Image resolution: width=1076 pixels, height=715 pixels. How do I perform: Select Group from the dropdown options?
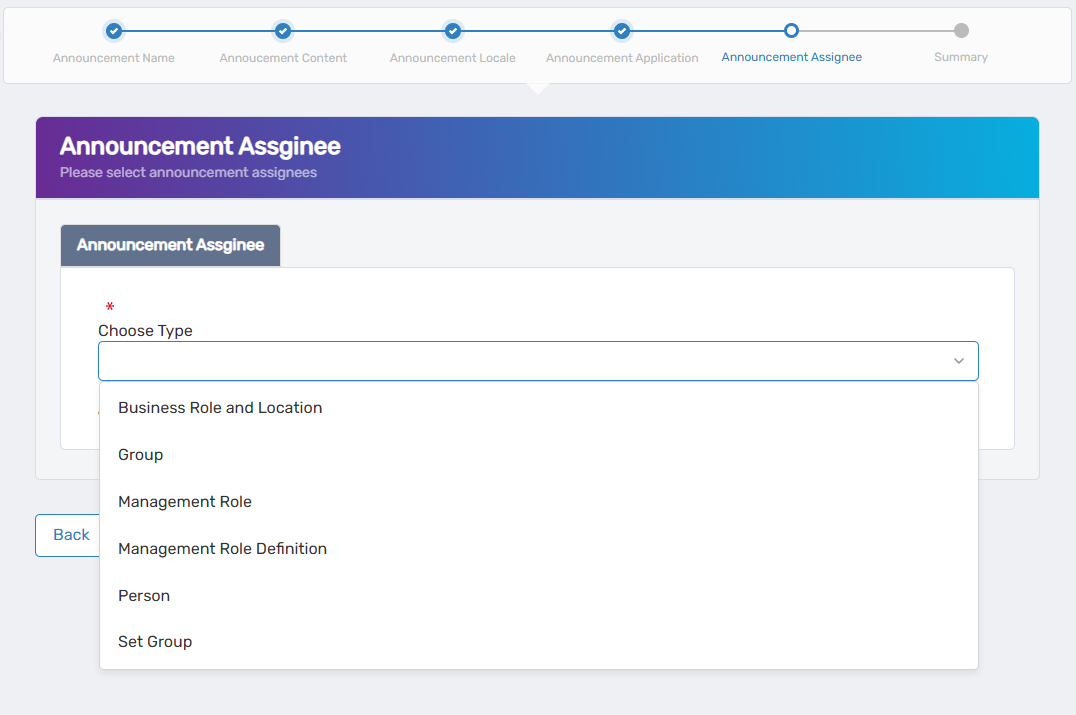(140, 454)
